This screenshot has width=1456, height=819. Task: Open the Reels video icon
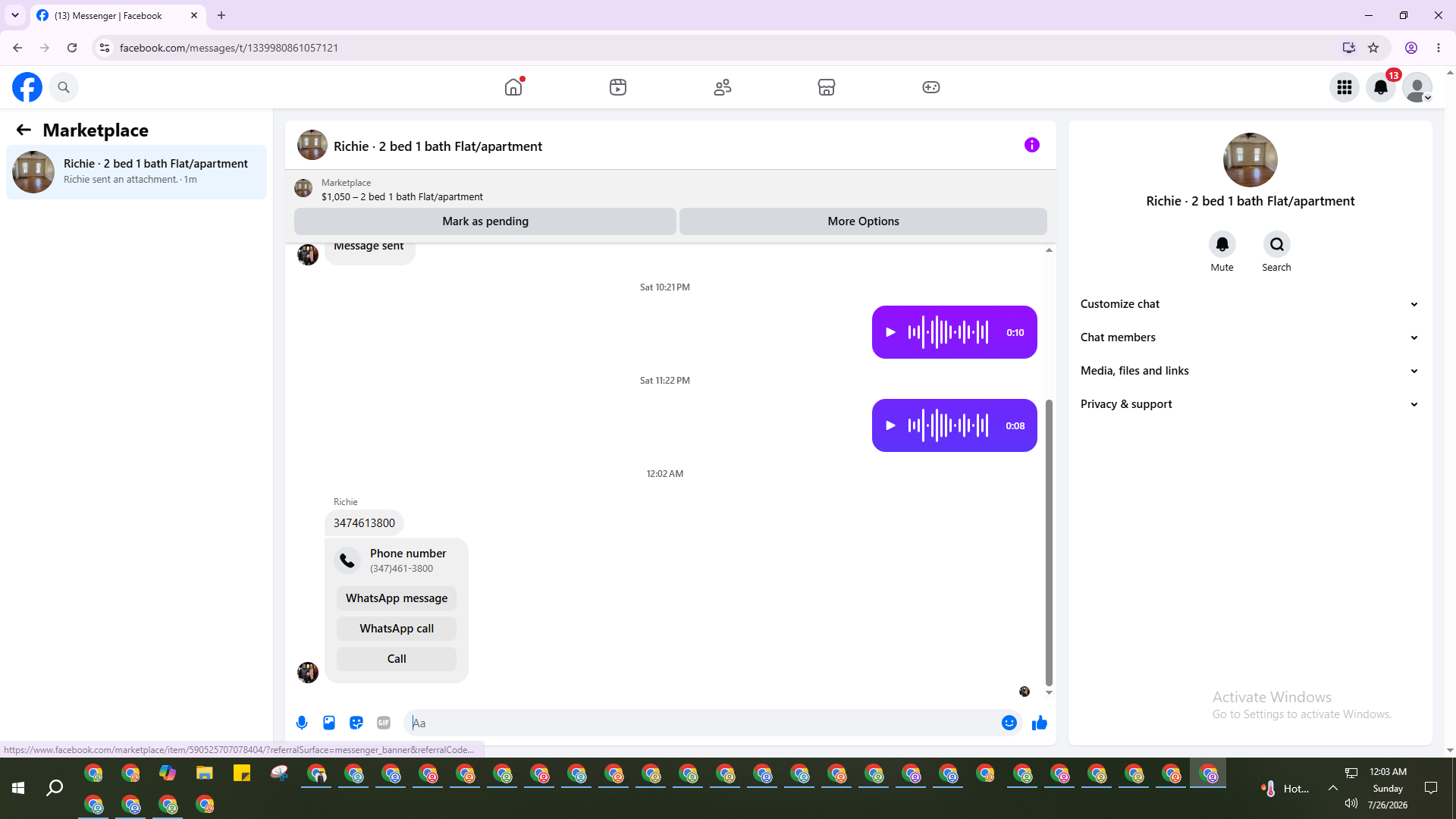[618, 87]
